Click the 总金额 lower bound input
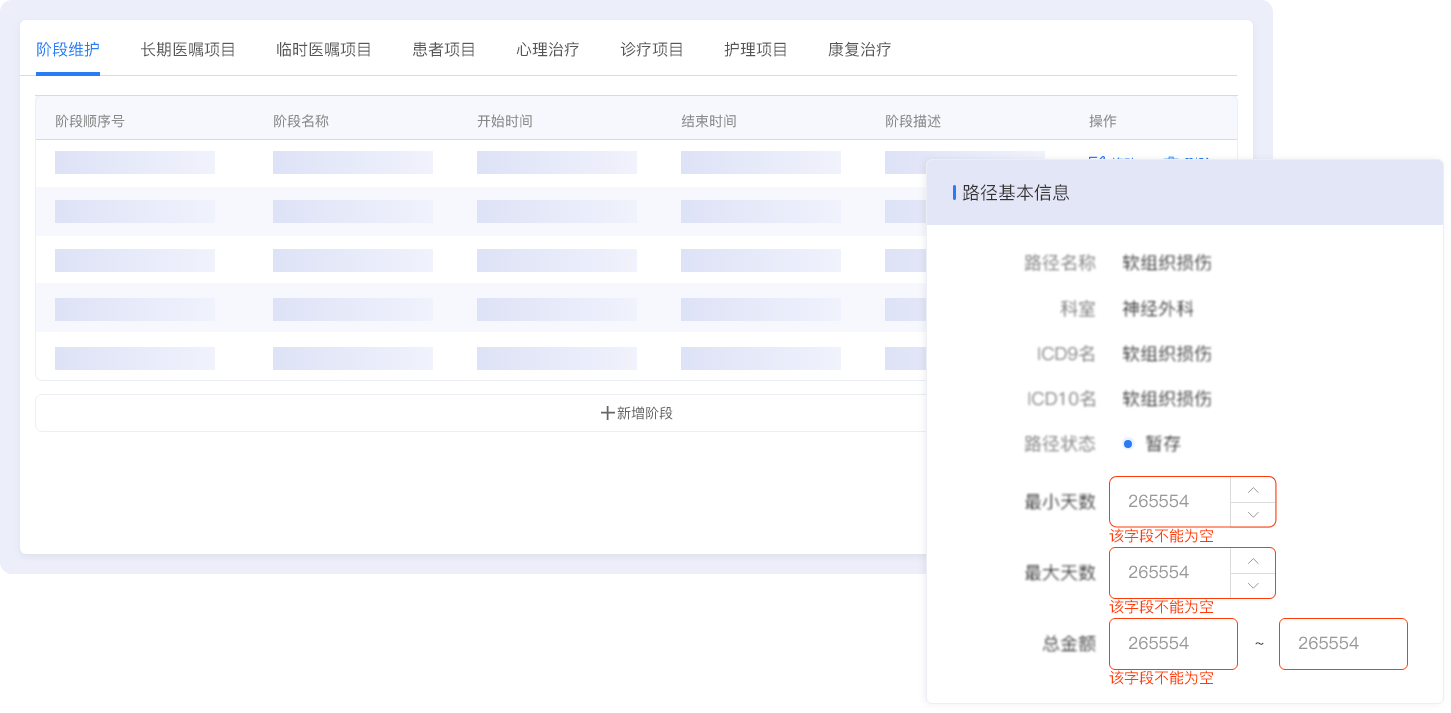The height and width of the screenshot is (713, 1451). [x=1173, y=644]
